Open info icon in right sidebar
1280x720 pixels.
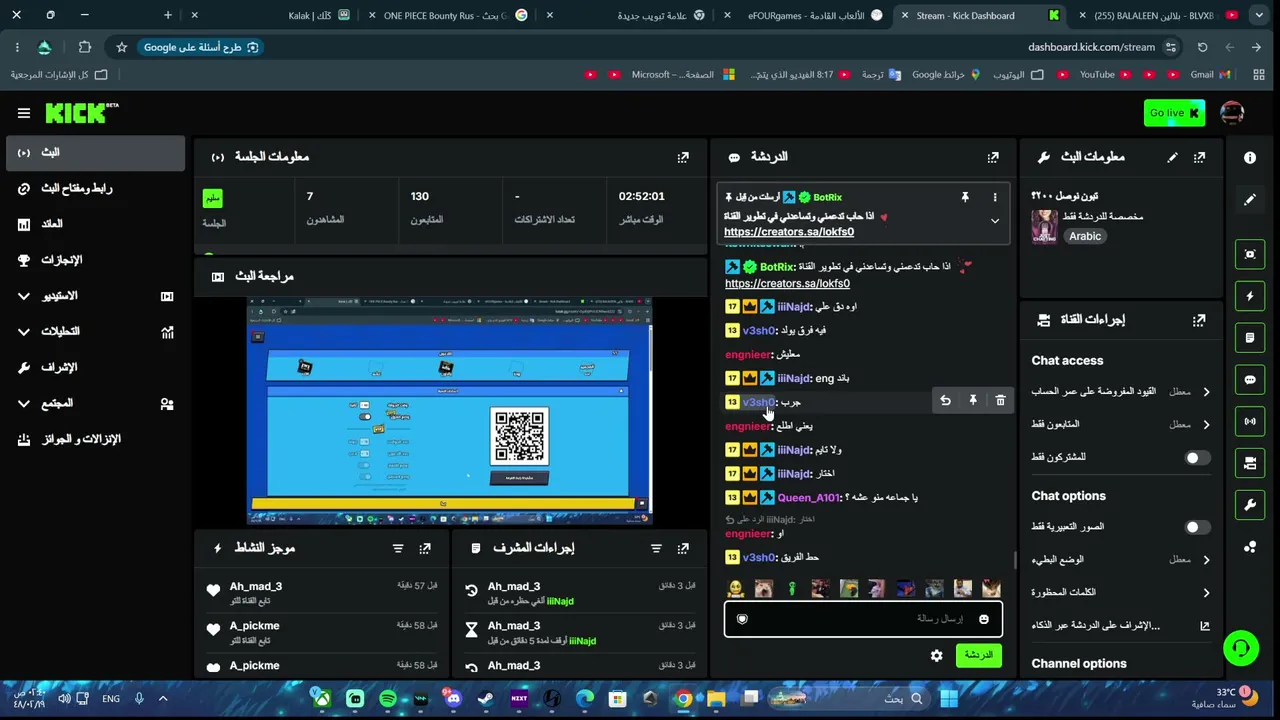coord(1250,157)
